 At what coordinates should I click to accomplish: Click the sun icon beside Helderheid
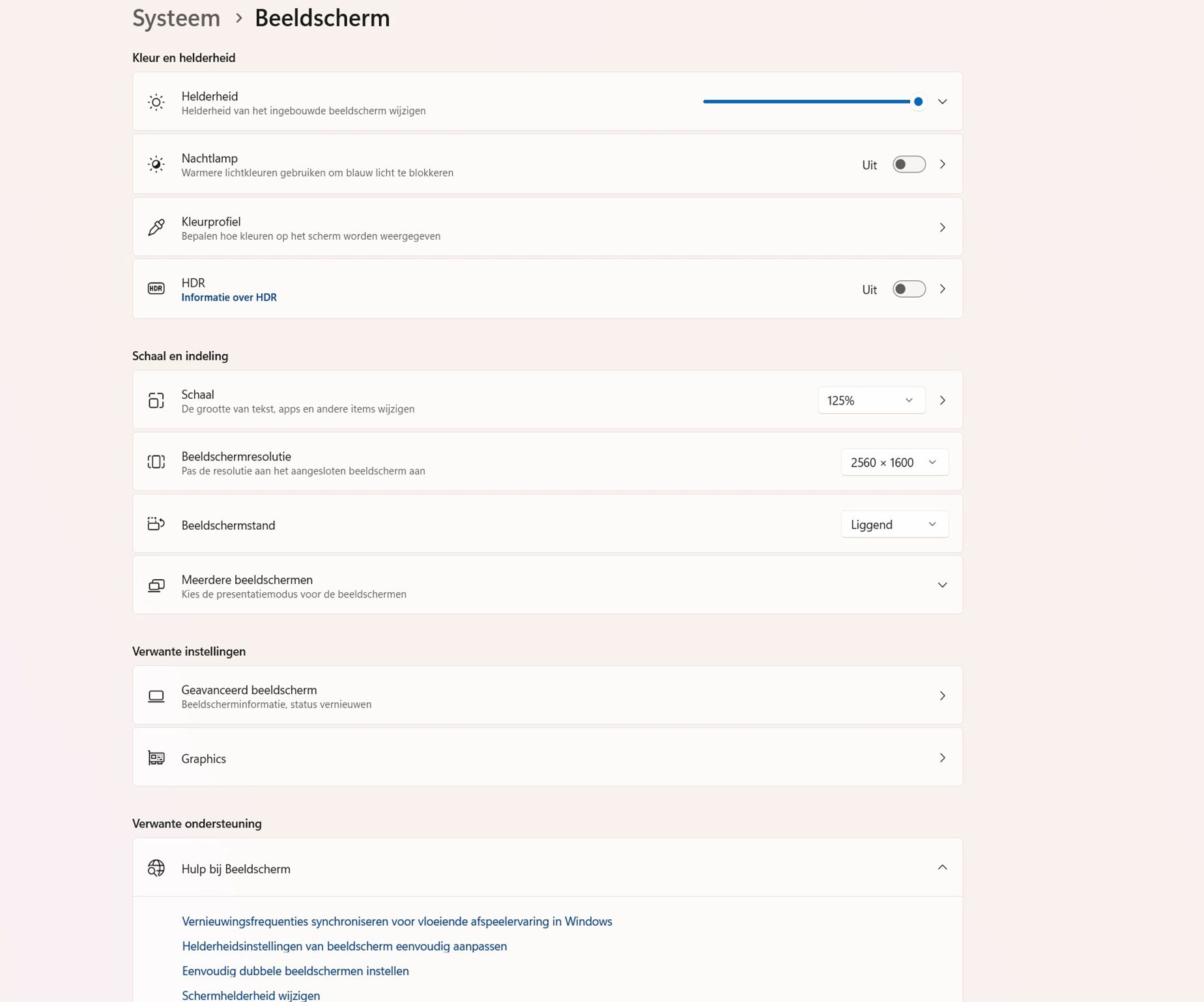[156, 102]
